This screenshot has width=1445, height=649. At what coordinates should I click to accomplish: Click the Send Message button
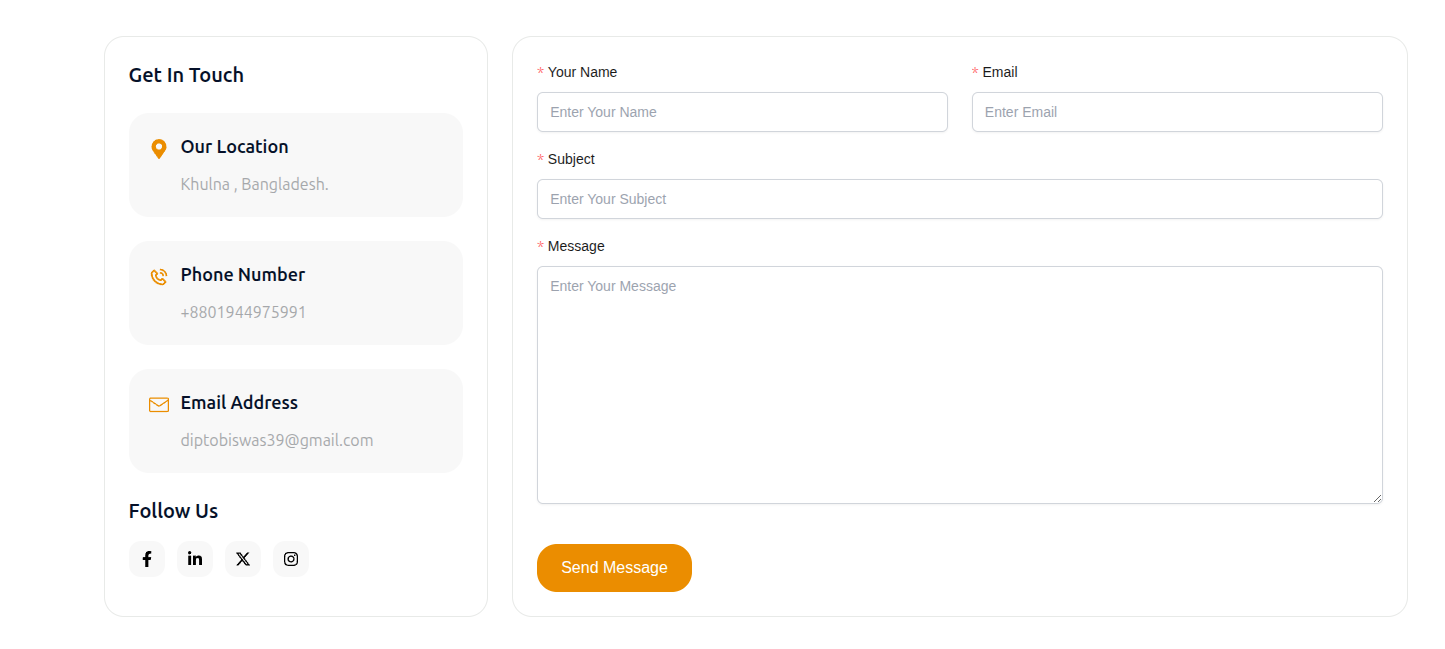point(614,568)
